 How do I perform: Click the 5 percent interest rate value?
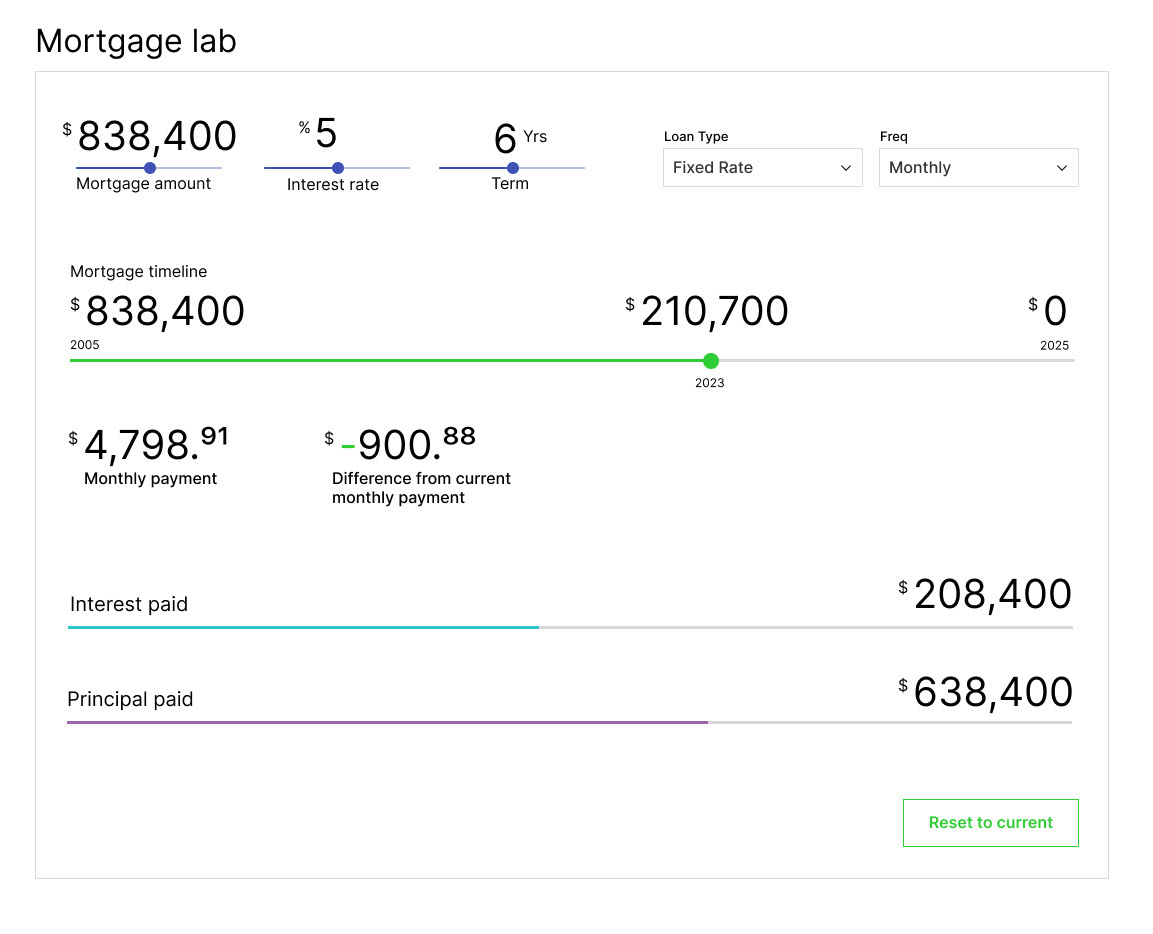point(318,134)
